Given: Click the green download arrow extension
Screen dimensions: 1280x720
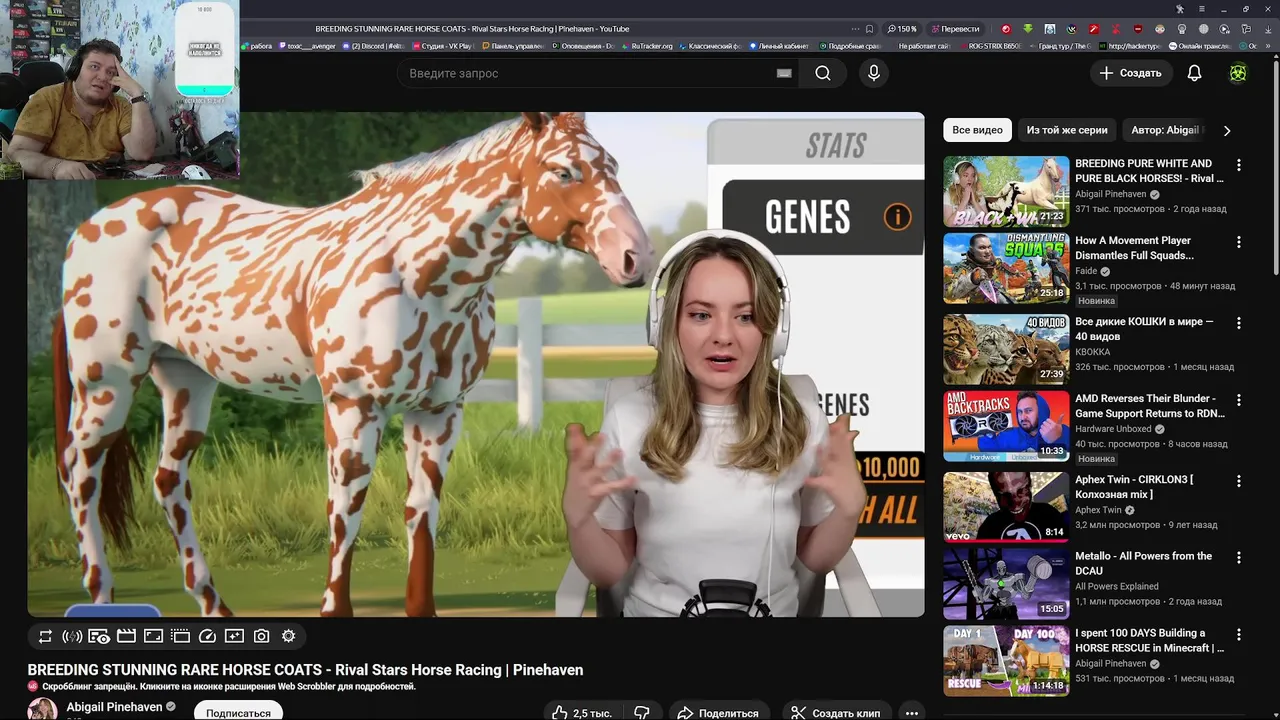Looking at the screenshot, I should [1028, 29].
